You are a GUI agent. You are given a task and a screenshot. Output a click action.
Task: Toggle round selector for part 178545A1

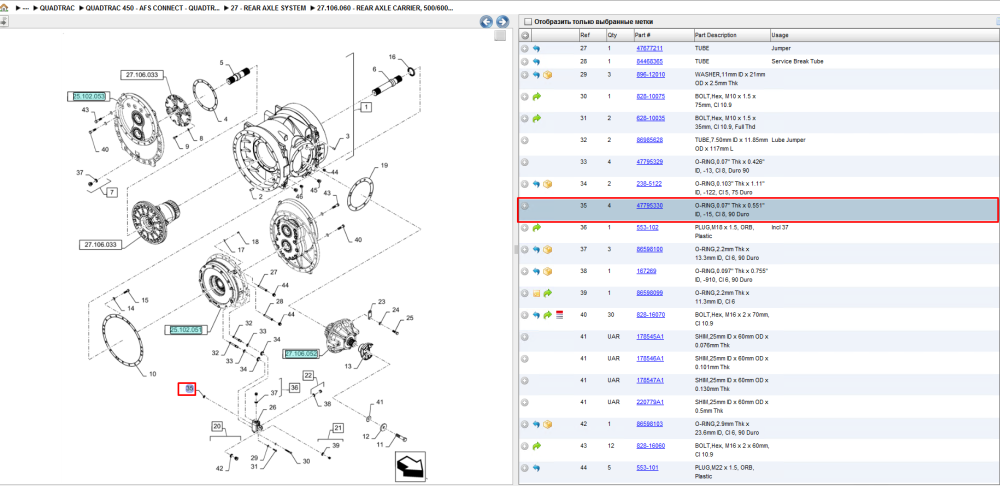point(525,337)
